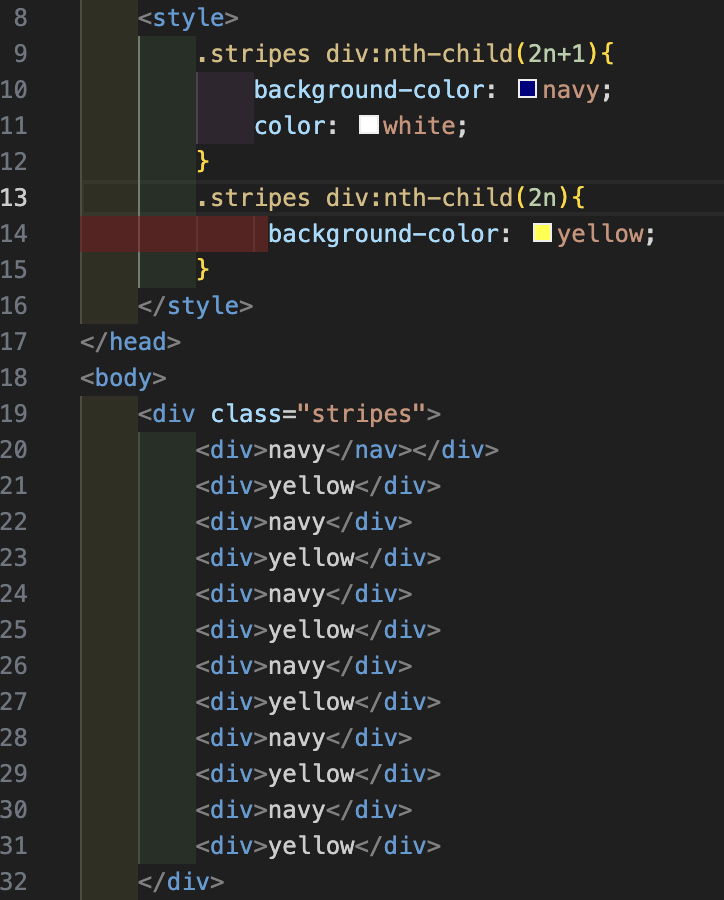Click line number 13 in the gutter
Screen dimensions: 724x900
pyautogui.click(x=14, y=197)
